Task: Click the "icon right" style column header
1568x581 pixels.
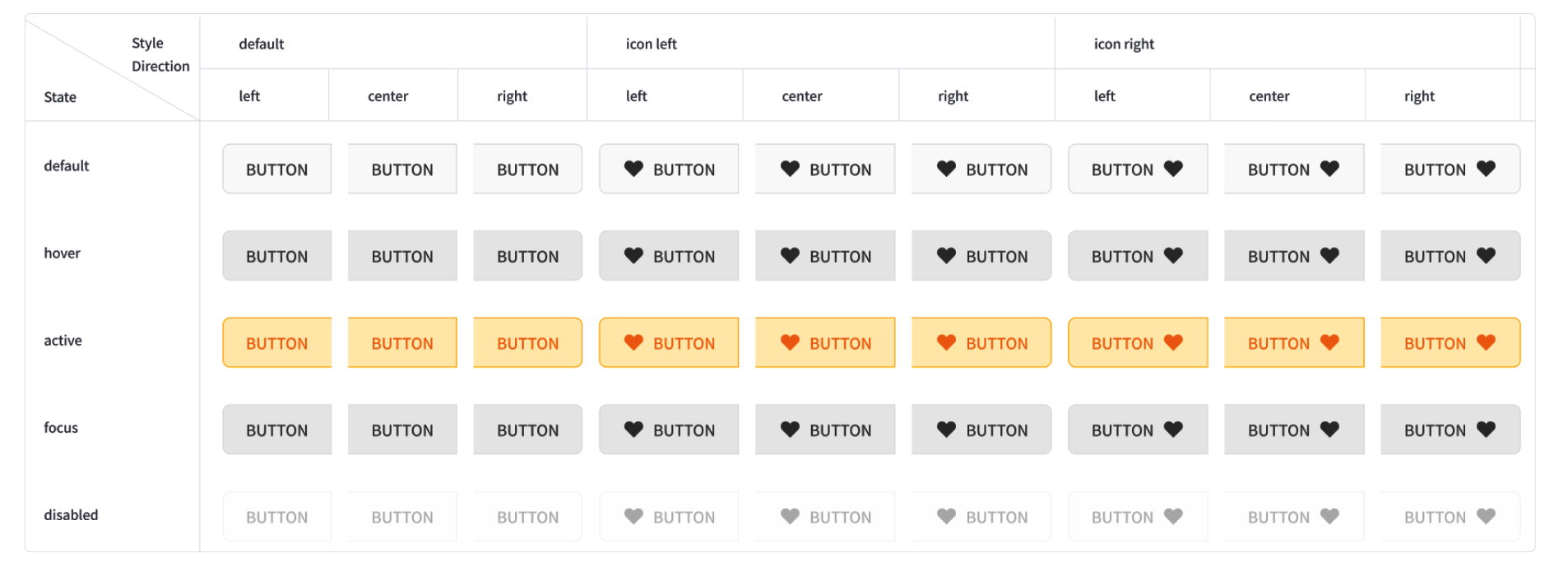Action: click(1124, 44)
